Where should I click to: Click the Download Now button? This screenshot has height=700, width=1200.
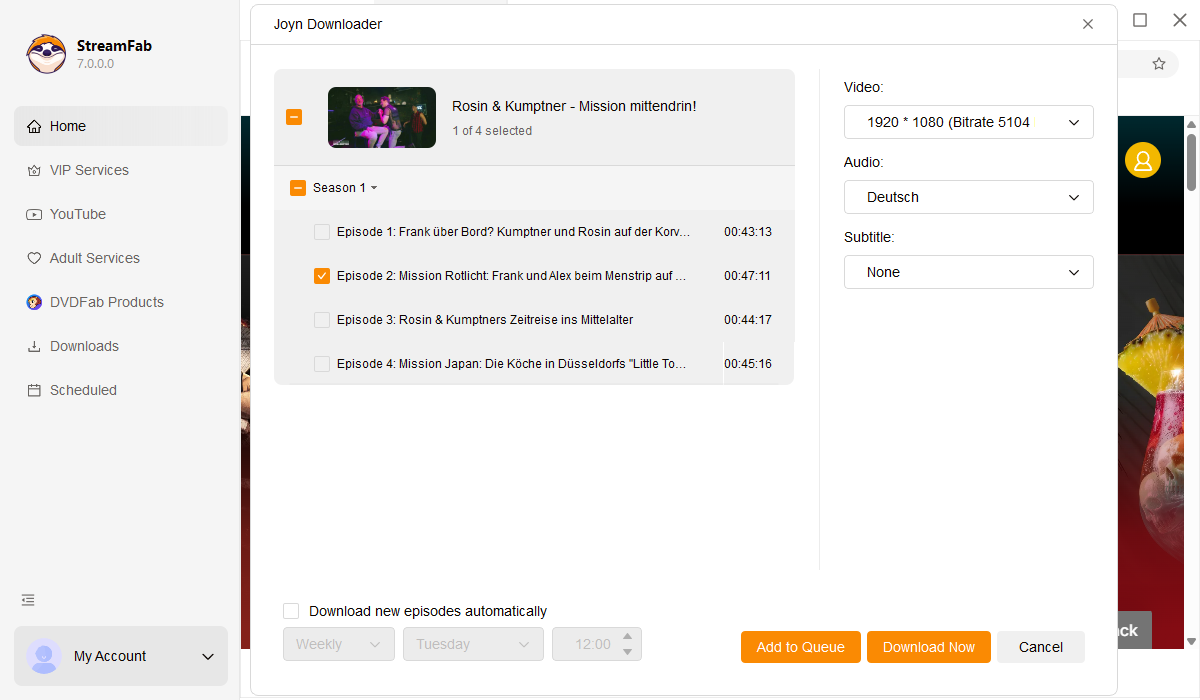(928, 647)
